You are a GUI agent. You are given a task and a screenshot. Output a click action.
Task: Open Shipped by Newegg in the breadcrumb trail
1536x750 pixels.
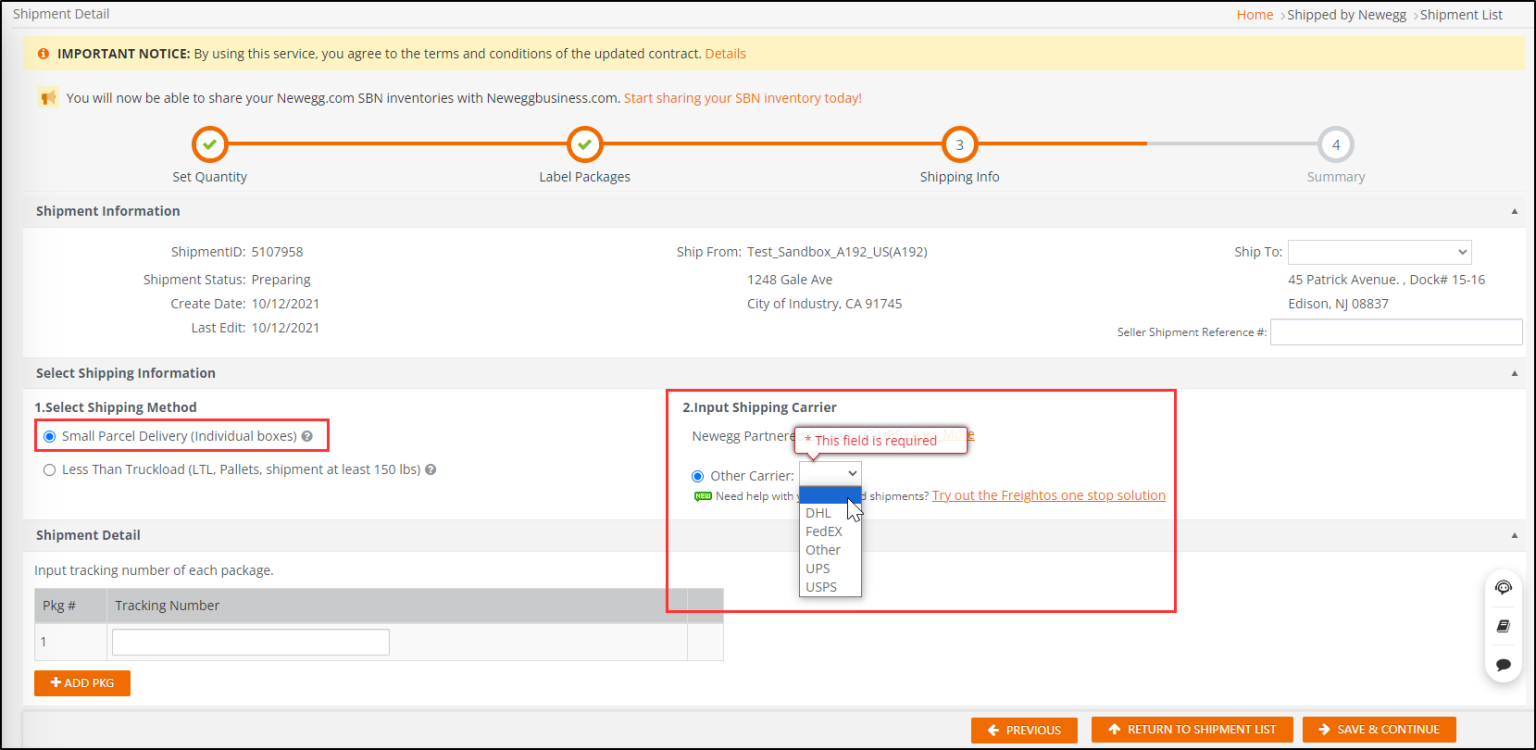pos(1347,14)
